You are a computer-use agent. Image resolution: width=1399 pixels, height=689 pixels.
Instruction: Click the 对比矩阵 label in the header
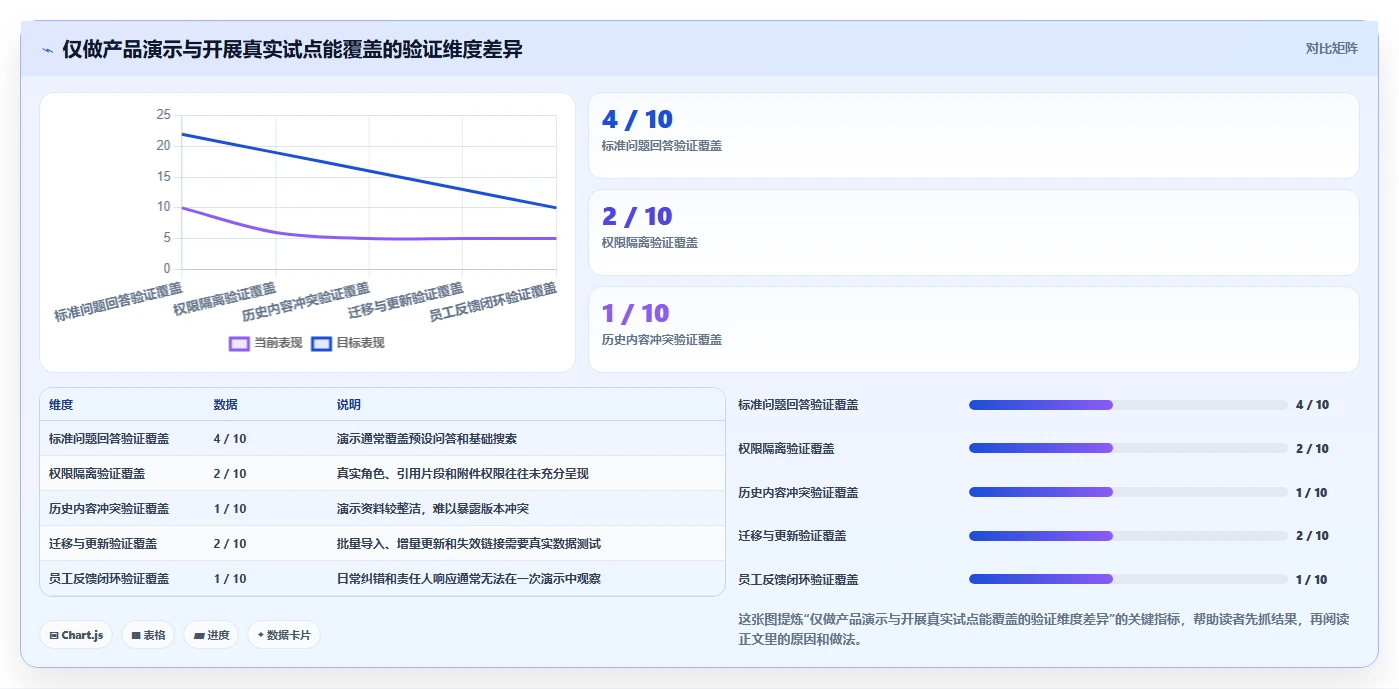pyautogui.click(x=1331, y=48)
